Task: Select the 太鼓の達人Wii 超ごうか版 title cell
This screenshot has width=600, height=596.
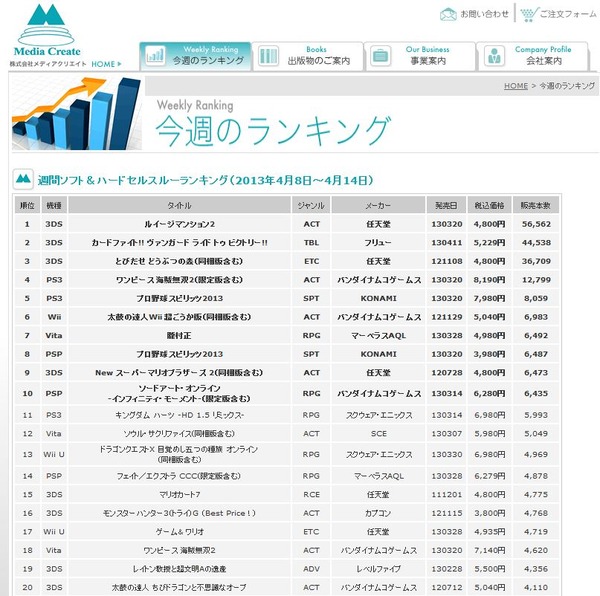Action: (179, 317)
